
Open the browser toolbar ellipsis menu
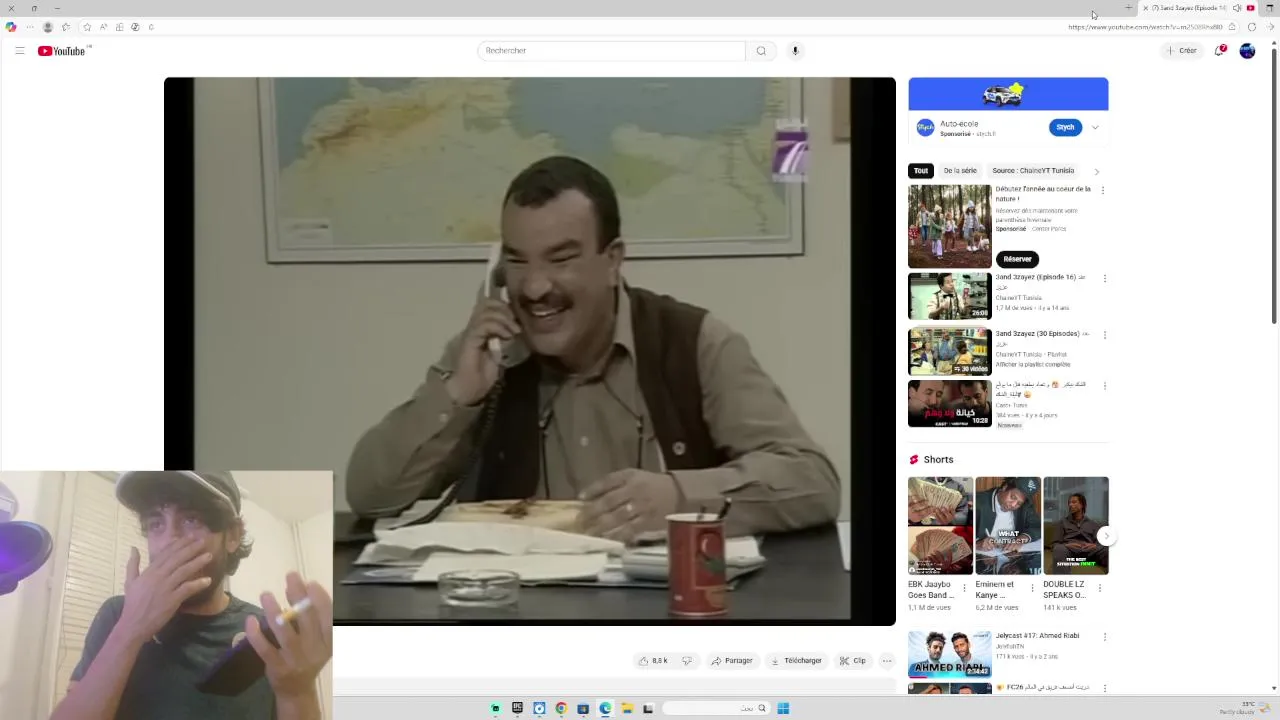click(x=29, y=27)
